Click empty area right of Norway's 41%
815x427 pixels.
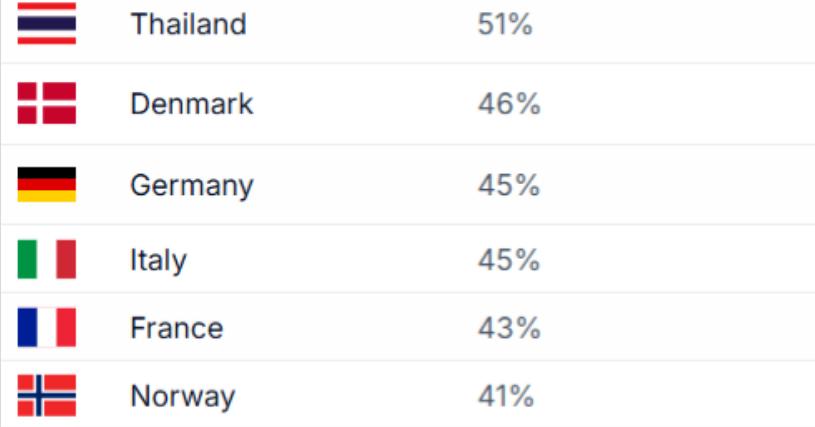[680, 397]
